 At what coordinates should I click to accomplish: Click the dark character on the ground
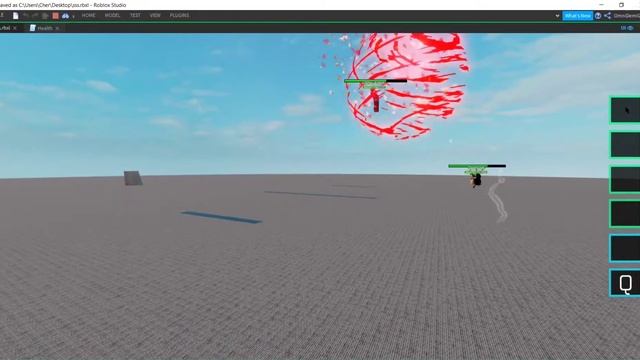476,180
